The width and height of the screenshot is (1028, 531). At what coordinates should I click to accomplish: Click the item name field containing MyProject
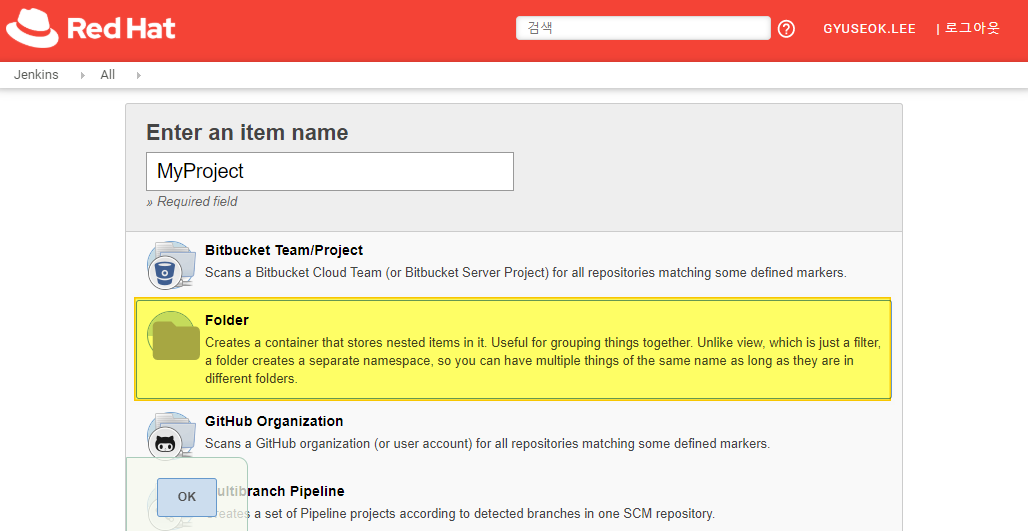pos(329,171)
